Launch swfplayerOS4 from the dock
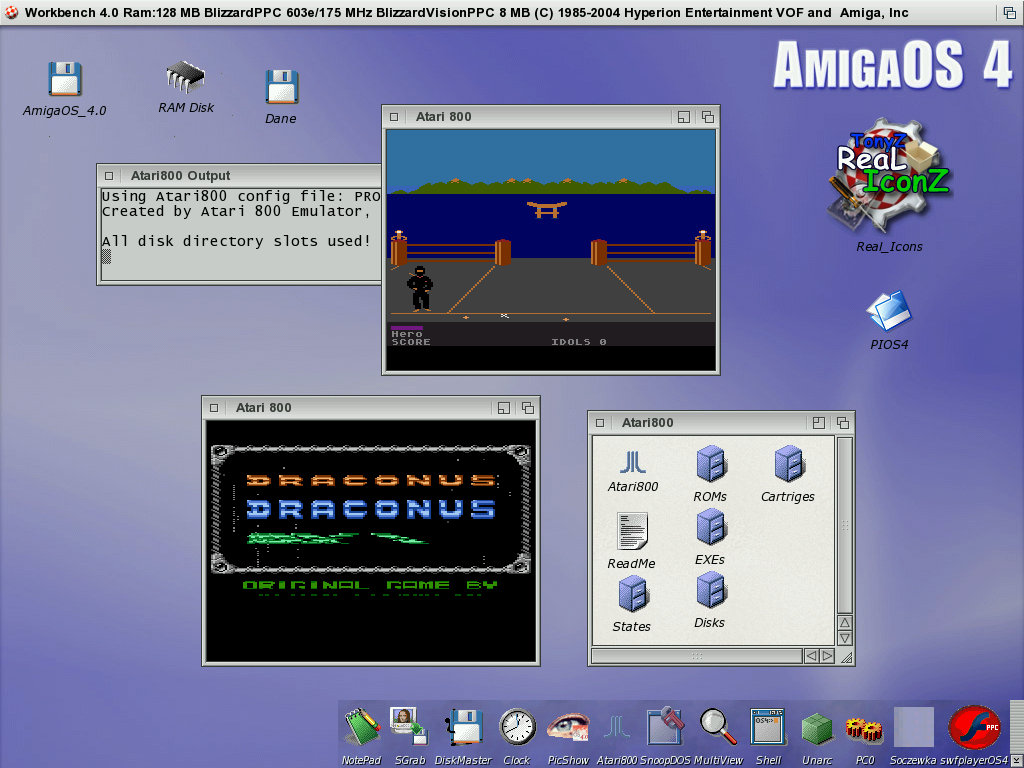Screen dimensions: 1024x768 [x=974, y=727]
